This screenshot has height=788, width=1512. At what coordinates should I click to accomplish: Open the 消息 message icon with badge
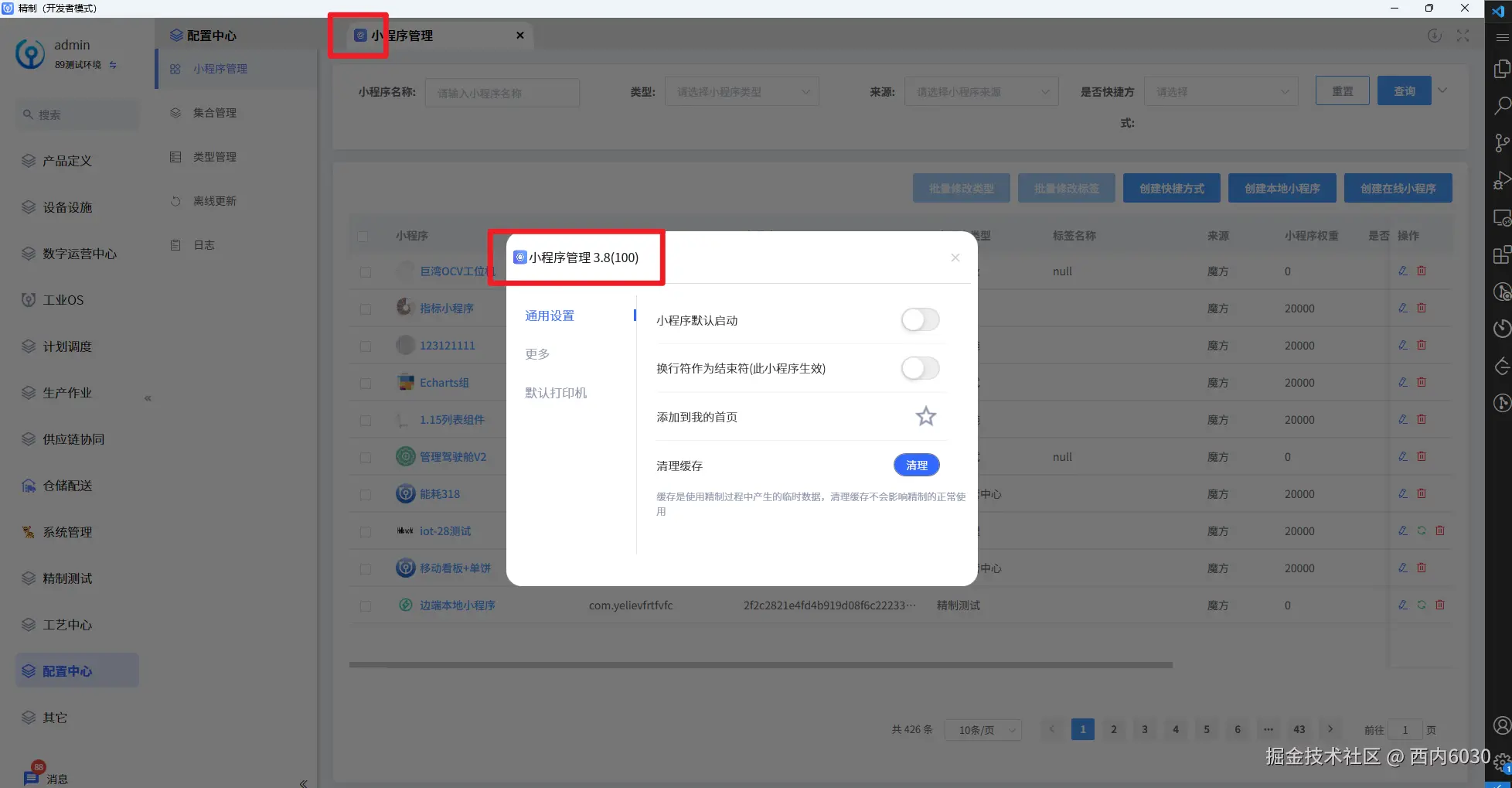click(31, 776)
